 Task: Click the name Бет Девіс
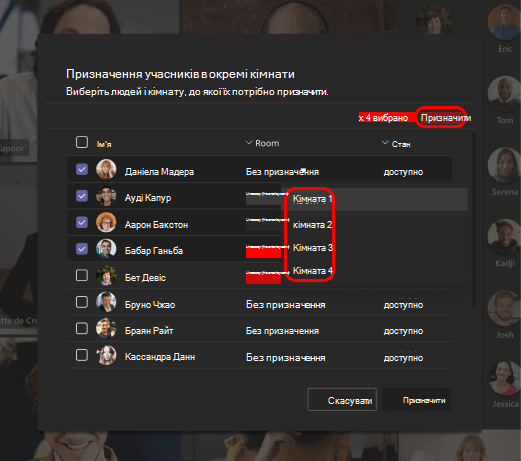coord(145,277)
